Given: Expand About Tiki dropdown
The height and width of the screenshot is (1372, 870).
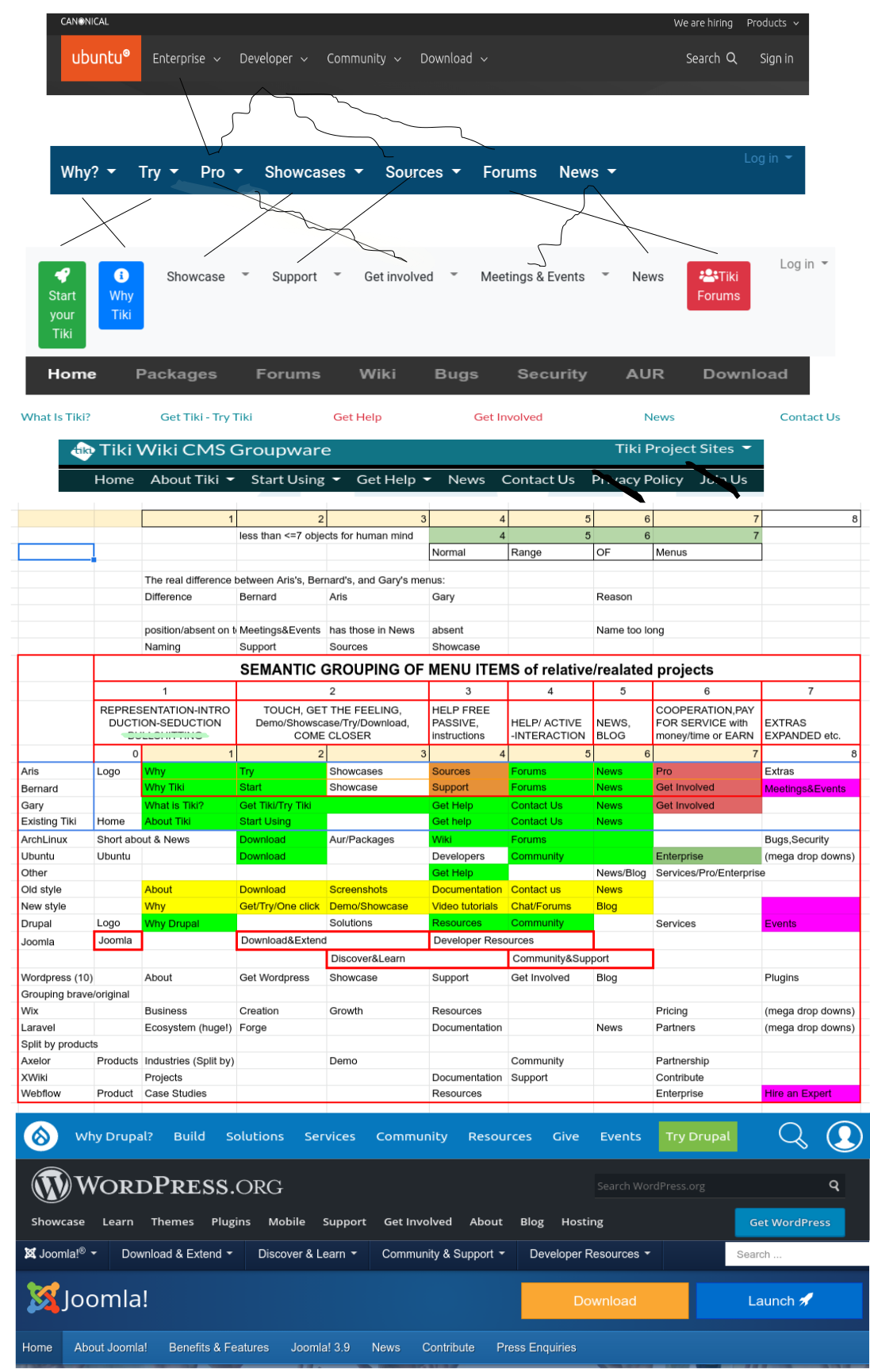Looking at the screenshot, I should coord(193,479).
